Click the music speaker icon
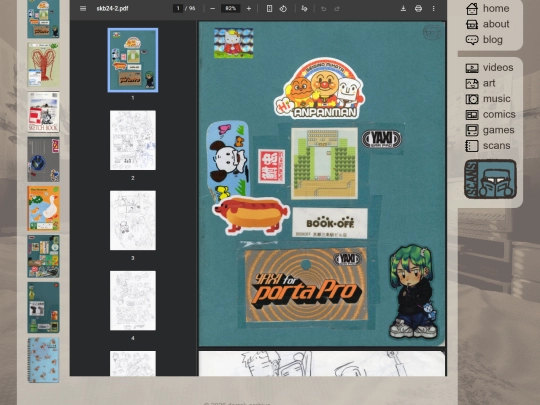 [x=472, y=99]
